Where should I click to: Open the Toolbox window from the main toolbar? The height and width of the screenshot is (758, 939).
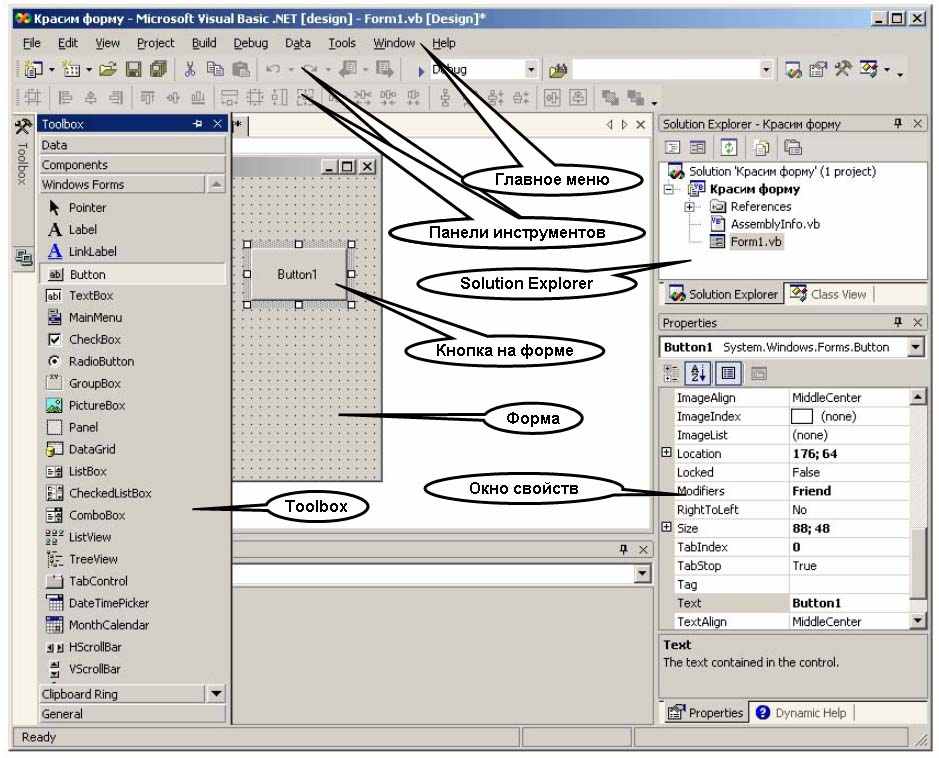(843, 69)
